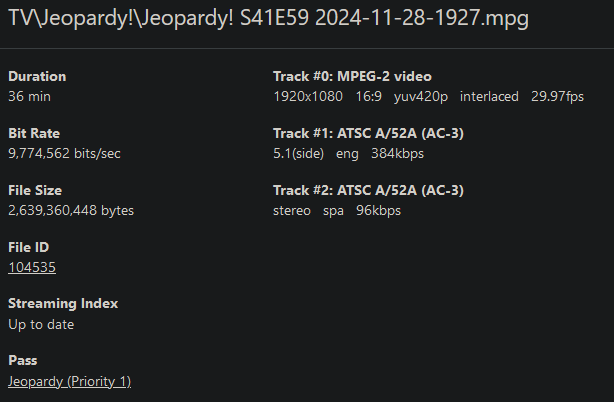Click the Track #1: ATSC A/52A heading
This screenshot has width=614, height=402.
[368, 133]
